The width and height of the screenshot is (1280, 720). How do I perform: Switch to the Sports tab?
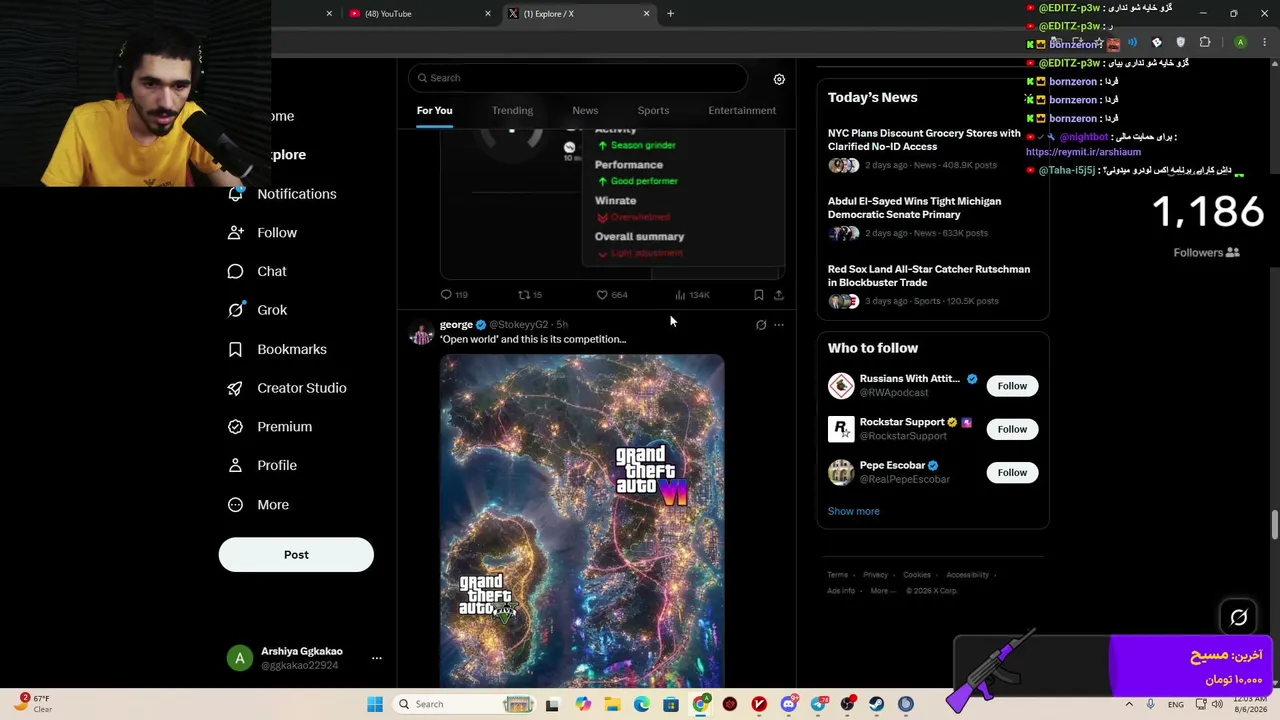[653, 110]
